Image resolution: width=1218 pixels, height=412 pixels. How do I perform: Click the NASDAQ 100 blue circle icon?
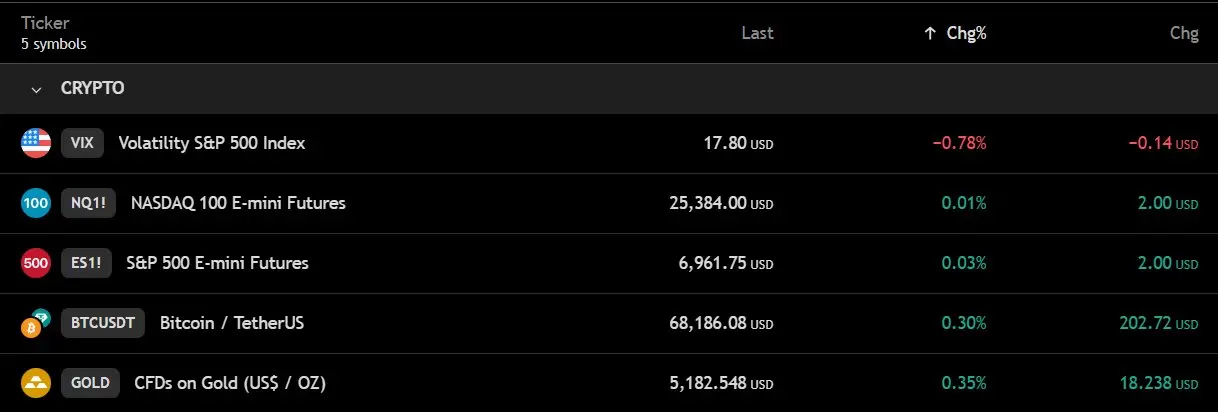[36, 203]
